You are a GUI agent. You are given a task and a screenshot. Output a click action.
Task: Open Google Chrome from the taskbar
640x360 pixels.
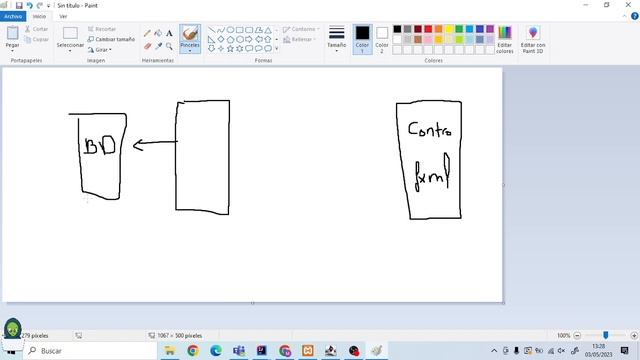coord(193,351)
